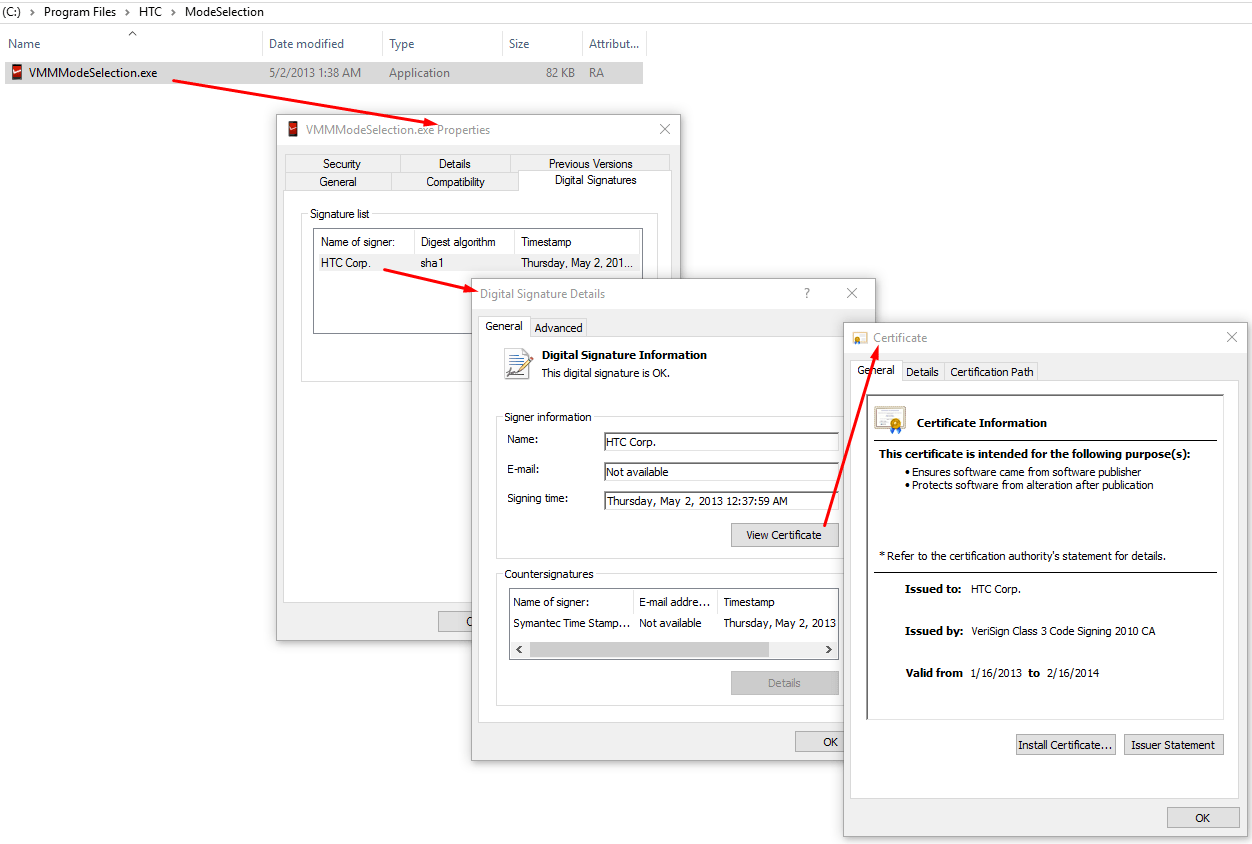The width and height of the screenshot is (1252, 844).
Task: Click Timestamp header under Countersignatures
Action: (x=777, y=602)
